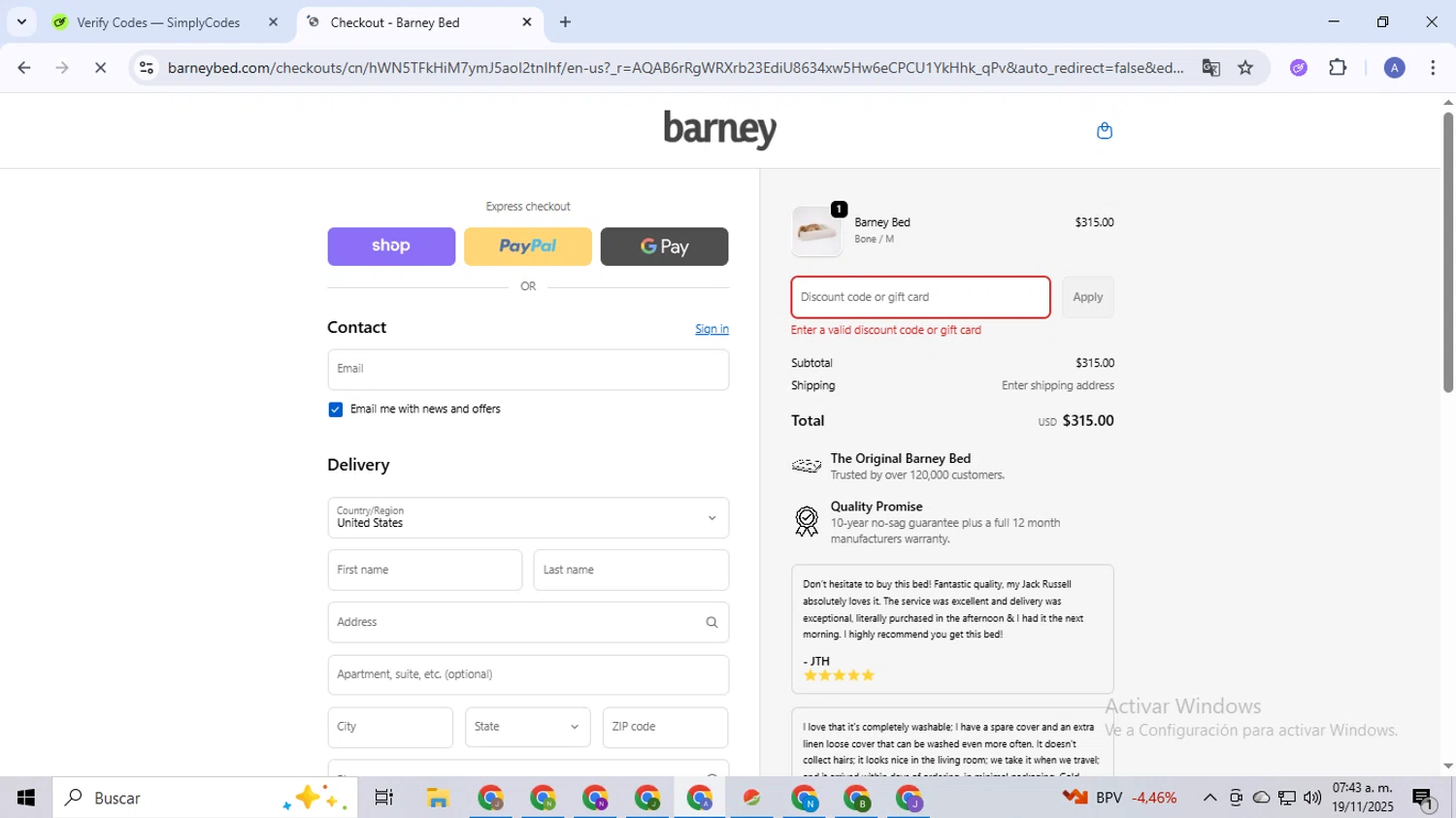Open the purple extension icon in toolbar

(1299, 68)
